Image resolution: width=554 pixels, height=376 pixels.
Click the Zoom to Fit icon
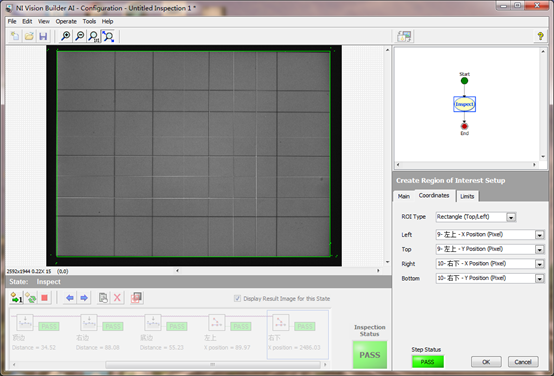click(108, 36)
